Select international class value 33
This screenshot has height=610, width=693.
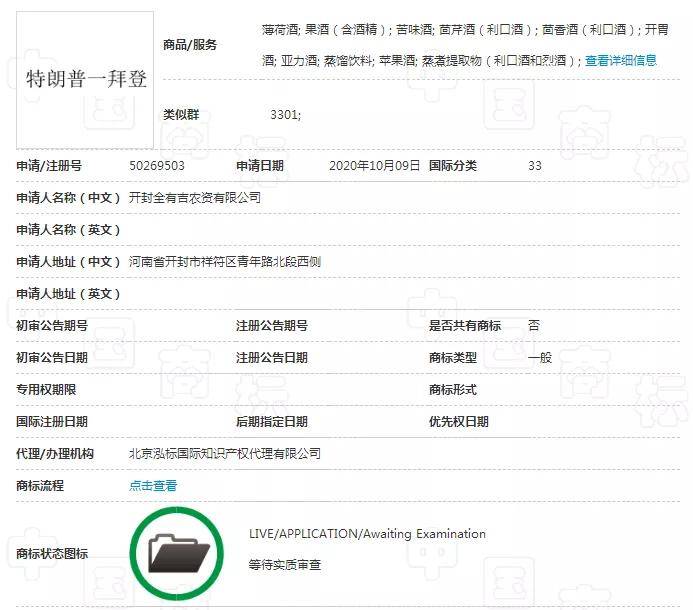(x=535, y=166)
